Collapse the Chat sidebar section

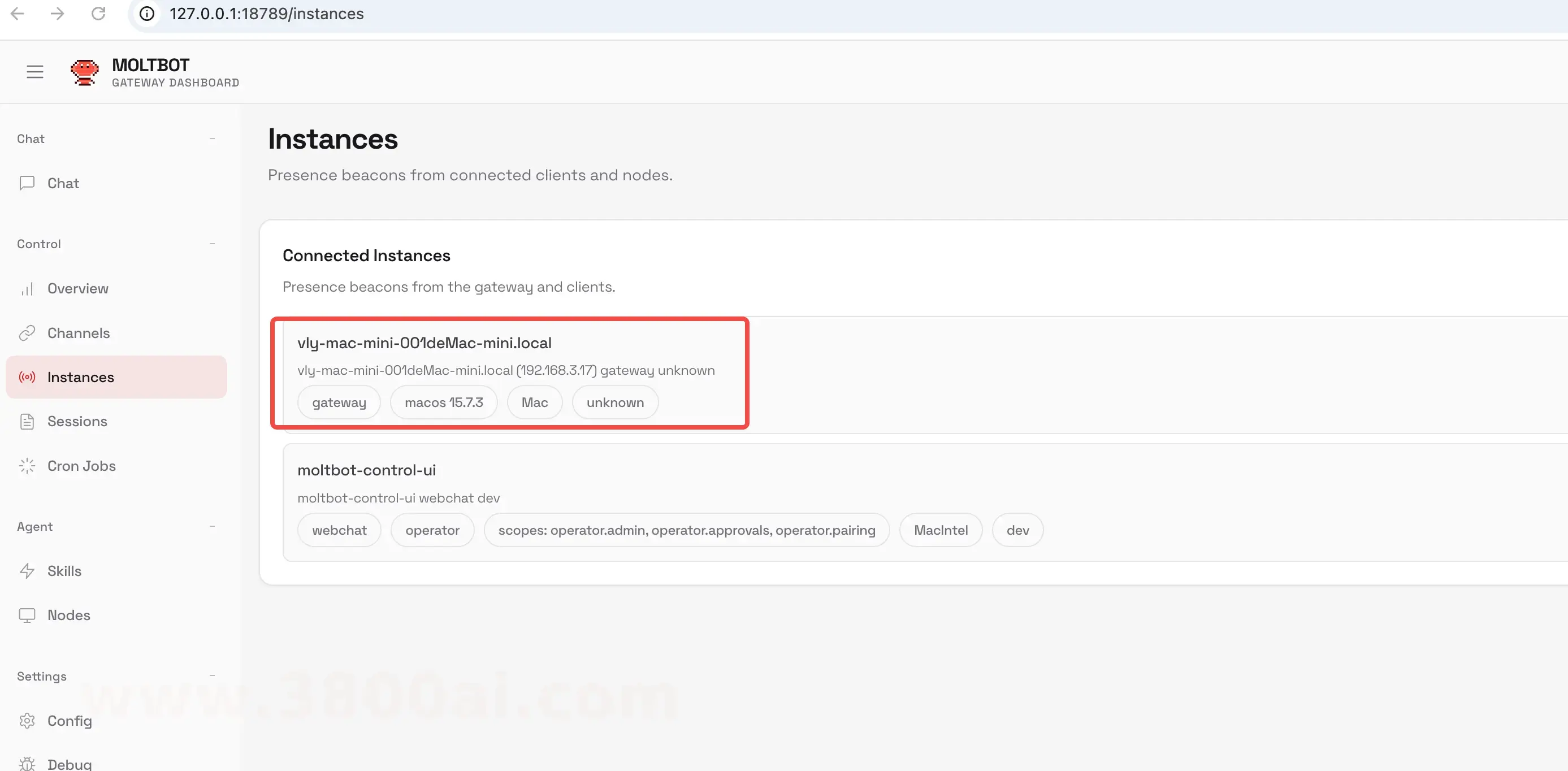pos(212,138)
